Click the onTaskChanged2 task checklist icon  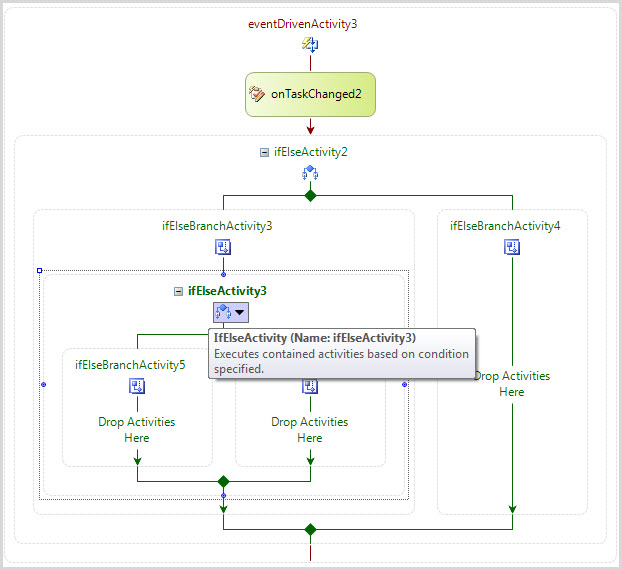257,94
